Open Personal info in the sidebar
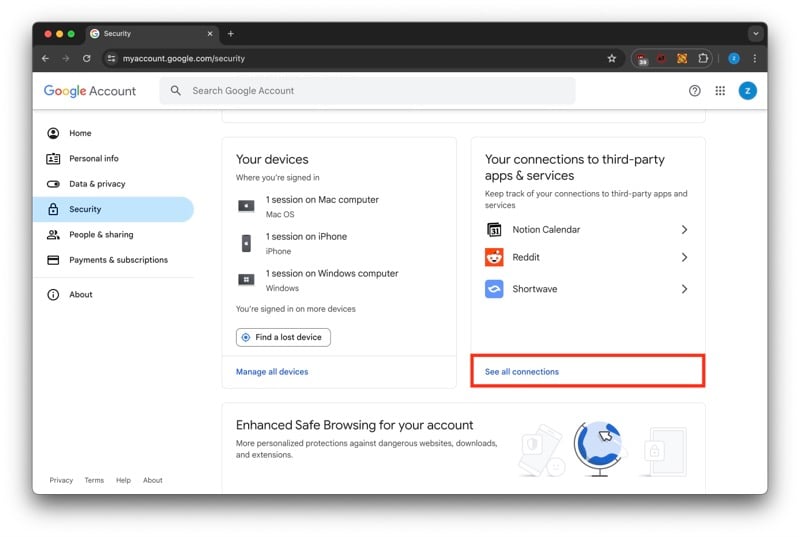Image resolution: width=800 pixels, height=537 pixels. pos(113,159)
